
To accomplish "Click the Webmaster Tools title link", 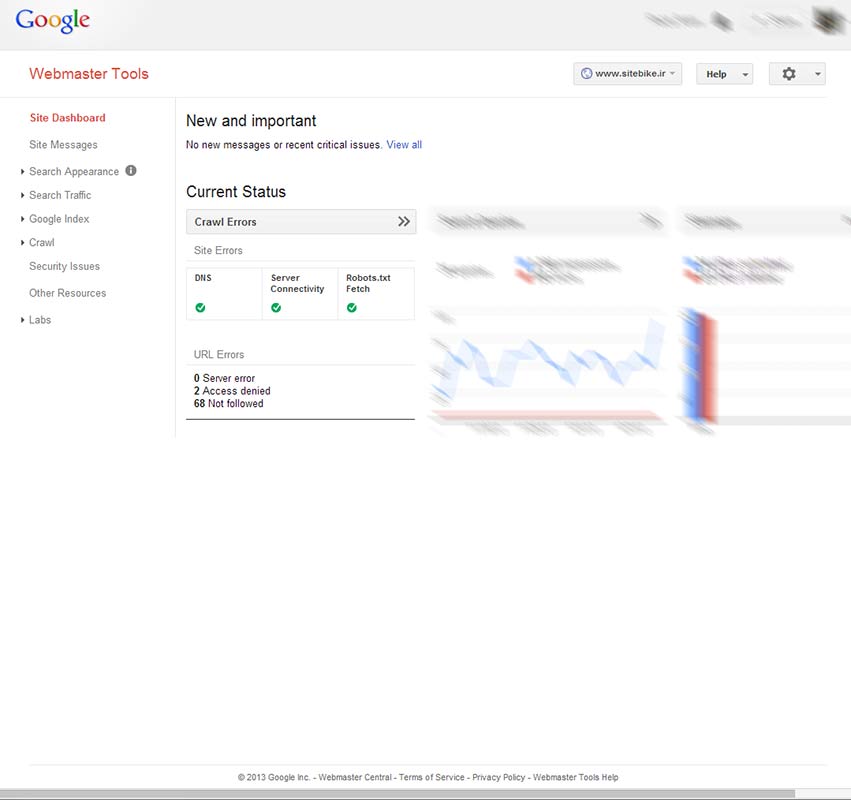I will [89, 74].
